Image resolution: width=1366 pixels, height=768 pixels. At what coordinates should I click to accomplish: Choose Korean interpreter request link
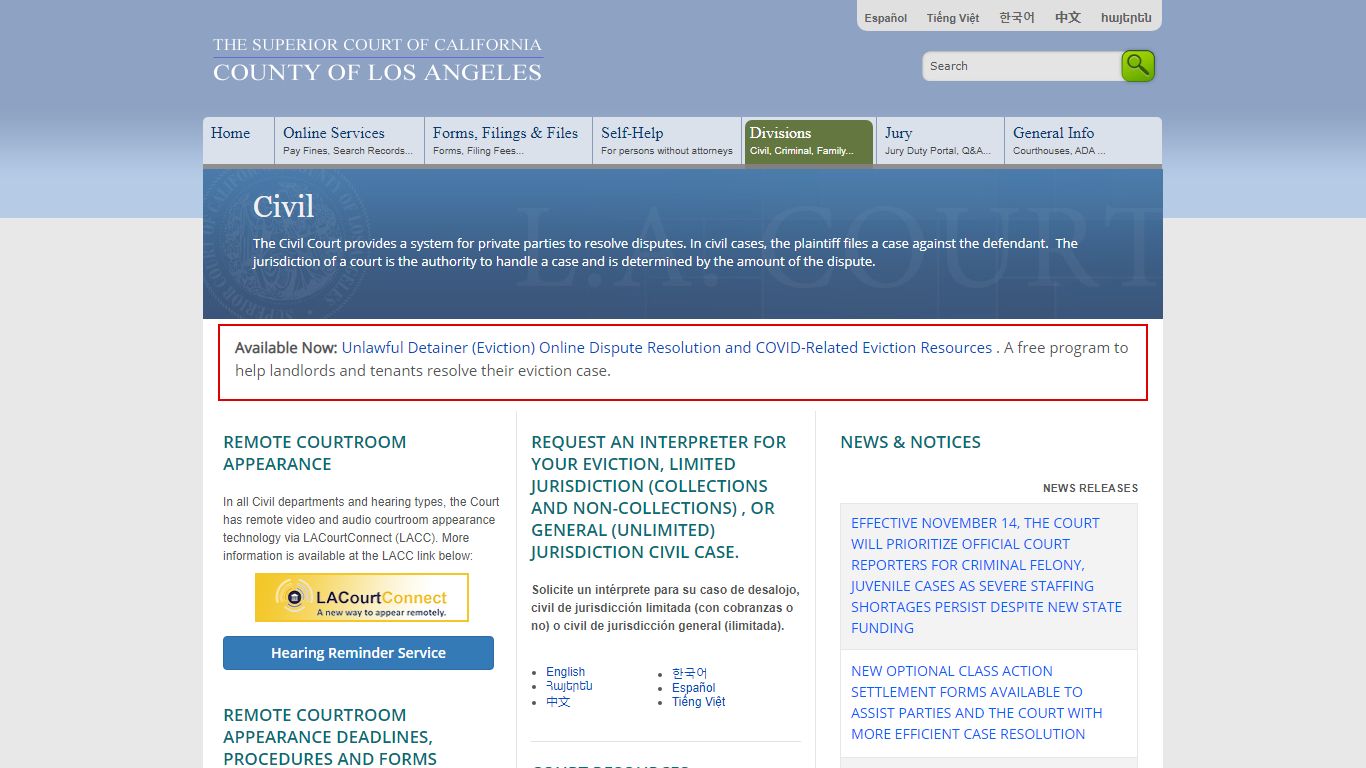[x=690, y=673]
